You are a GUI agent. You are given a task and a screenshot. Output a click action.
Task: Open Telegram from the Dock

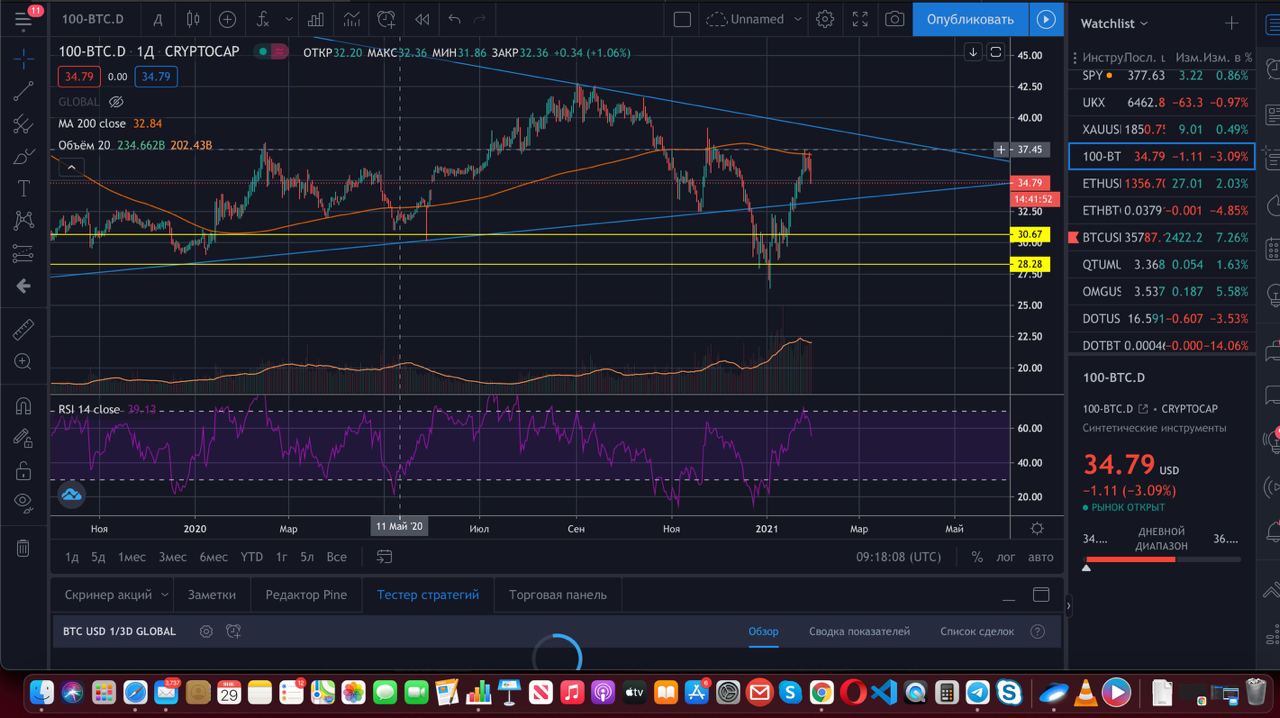(x=977, y=692)
